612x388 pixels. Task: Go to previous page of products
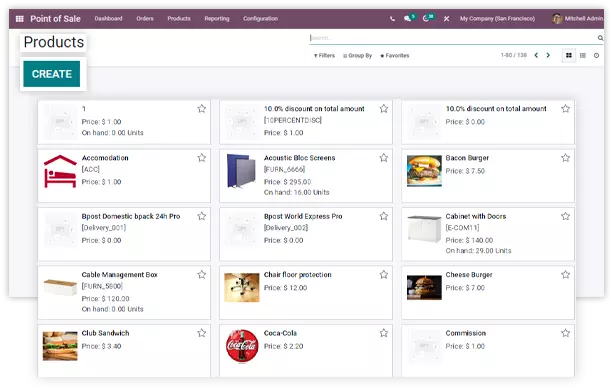pos(536,55)
